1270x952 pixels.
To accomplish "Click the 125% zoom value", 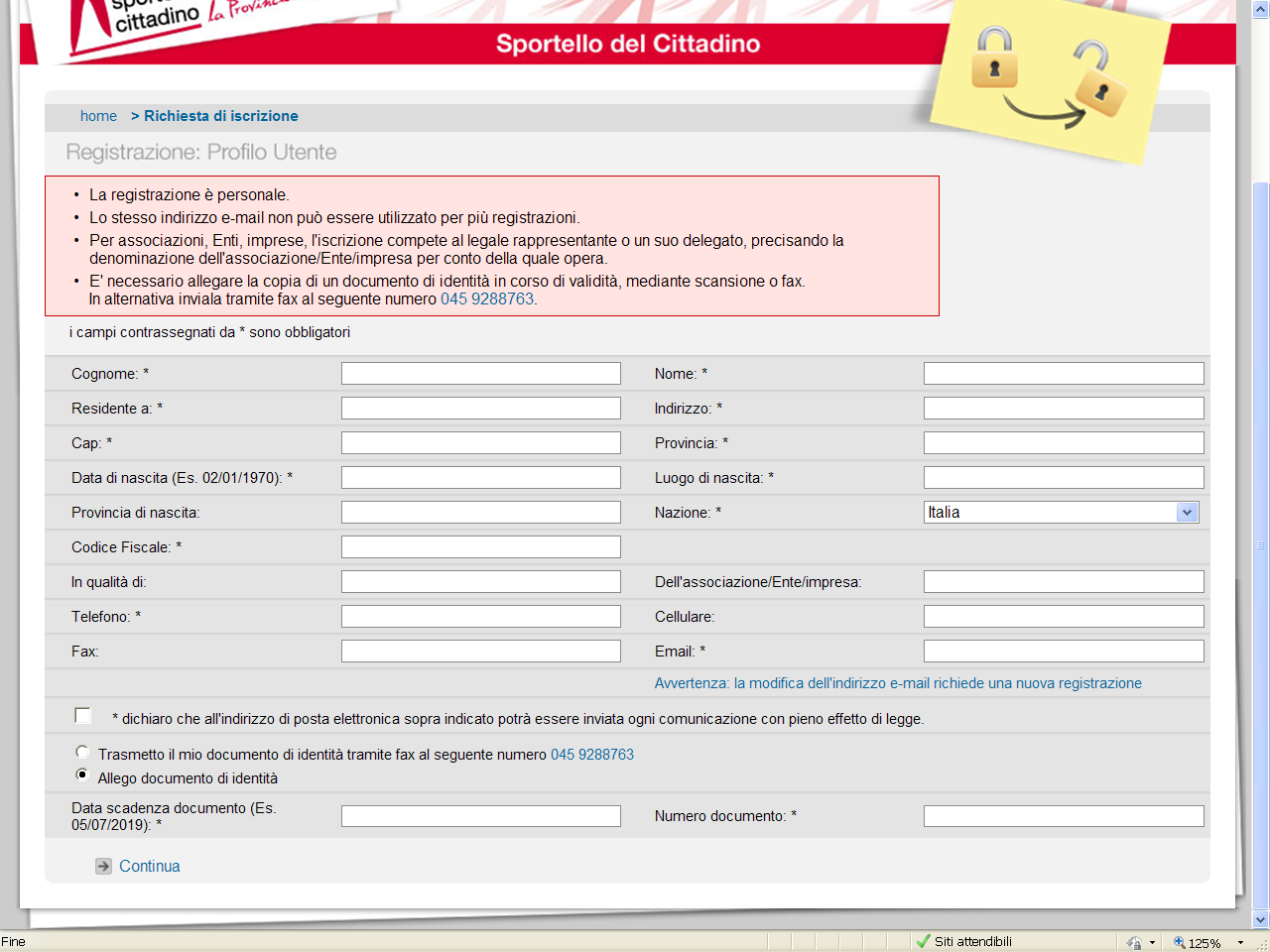I will (1205, 943).
